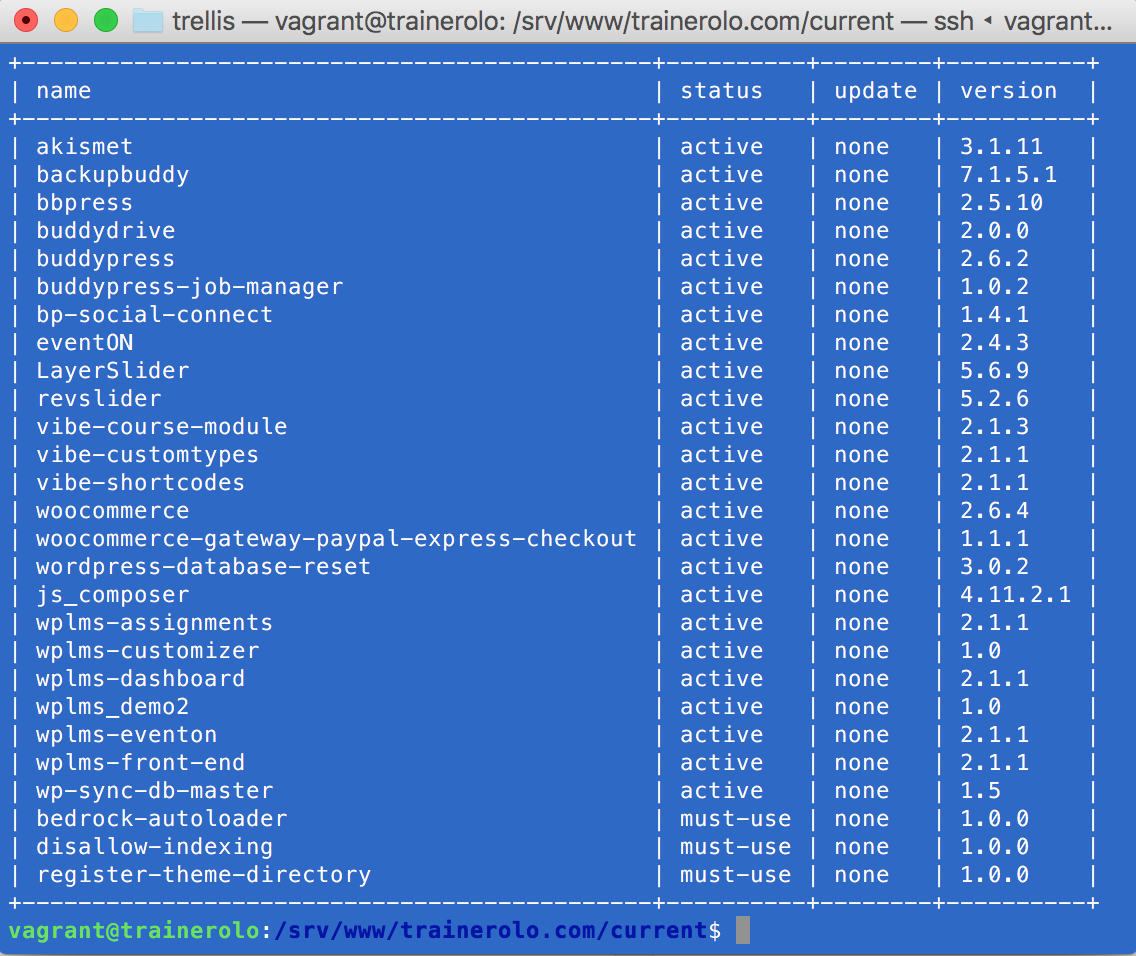This screenshot has width=1136, height=956.
Task: Click the "wplms-eventon" plugin name
Action: pos(127,734)
